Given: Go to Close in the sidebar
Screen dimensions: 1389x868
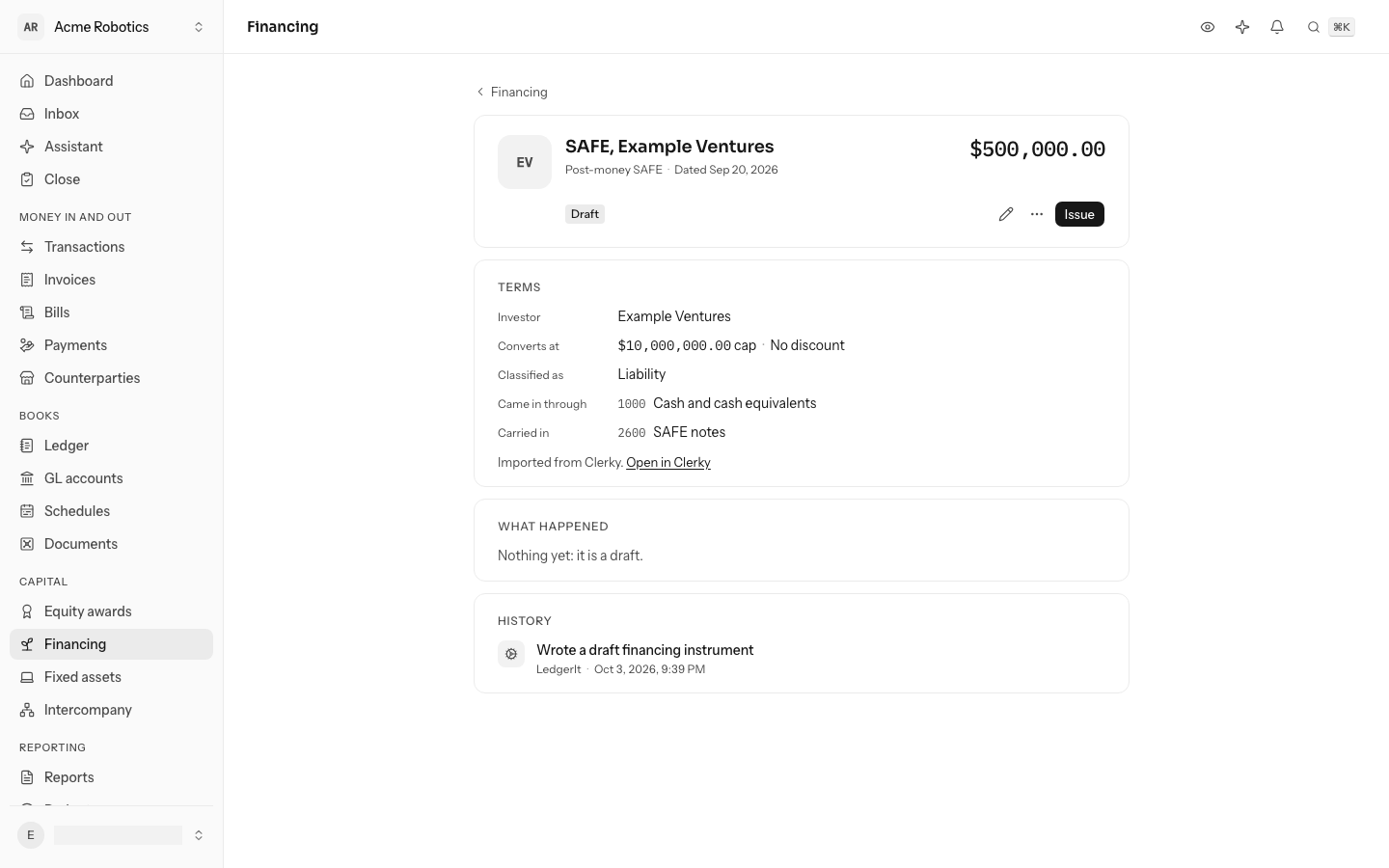Looking at the screenshot, I should tap(112, 179).
